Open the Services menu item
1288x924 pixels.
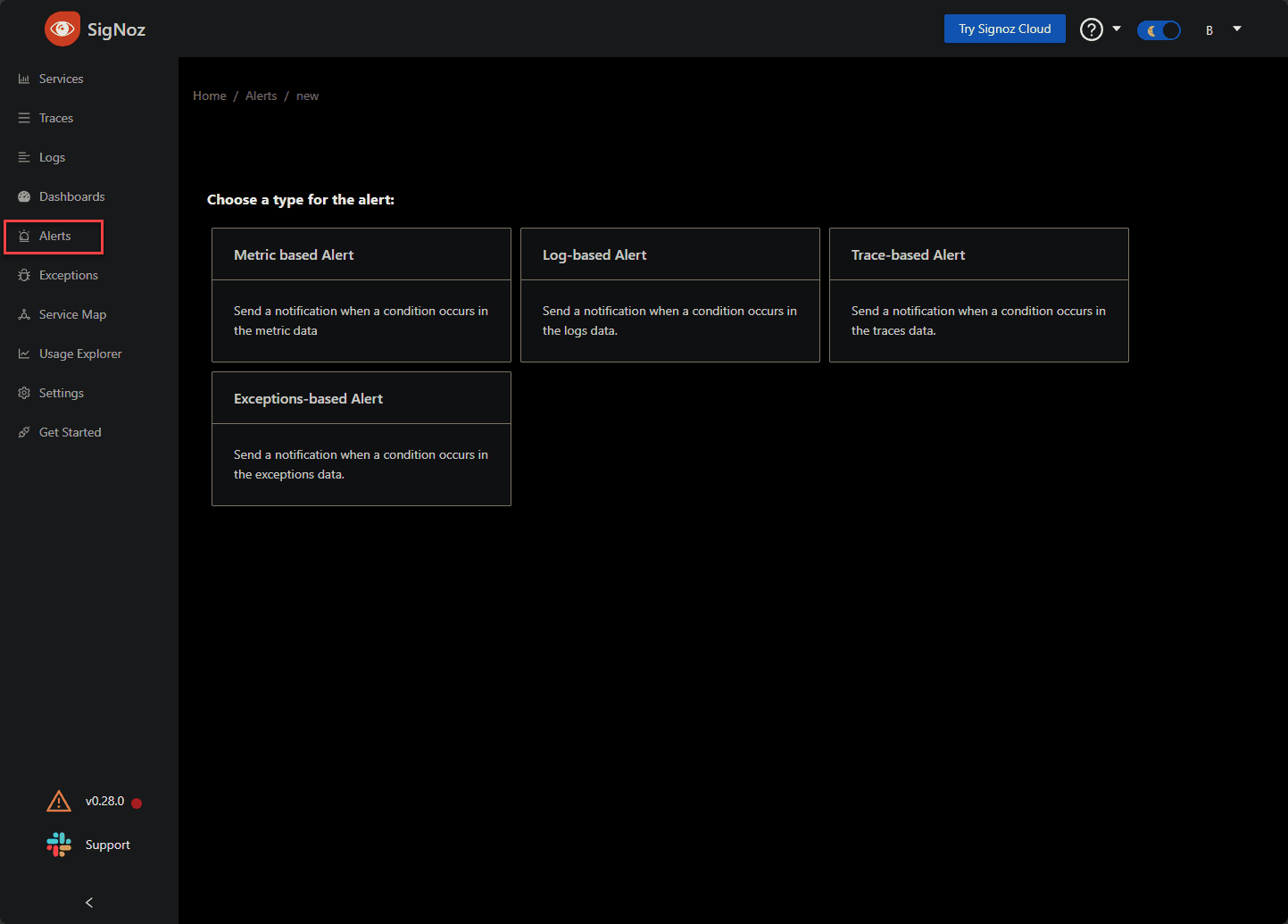click(89, 79)
